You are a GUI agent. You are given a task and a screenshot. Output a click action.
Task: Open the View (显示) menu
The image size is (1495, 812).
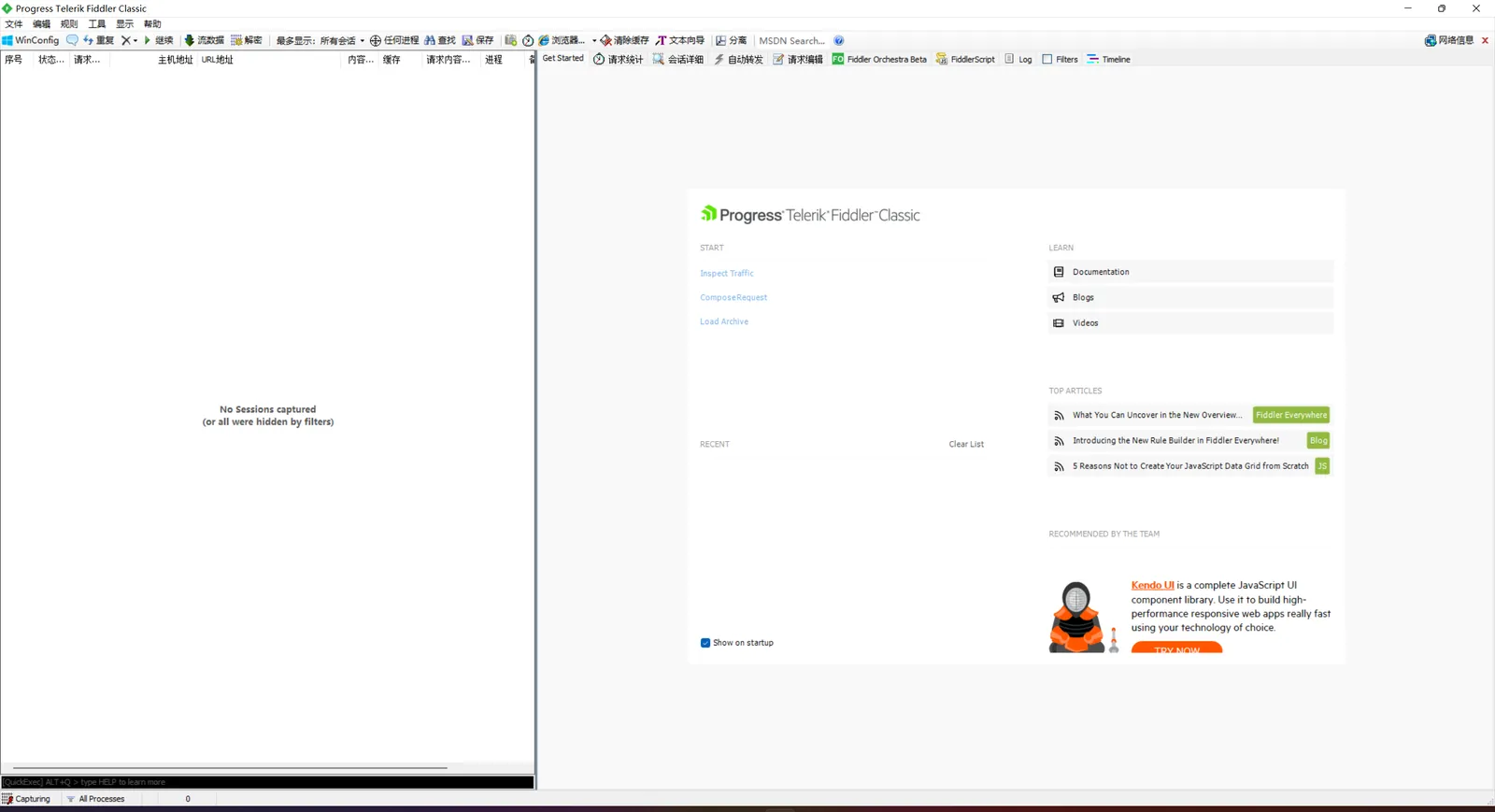pyautogui.click(x=125, y=23)
